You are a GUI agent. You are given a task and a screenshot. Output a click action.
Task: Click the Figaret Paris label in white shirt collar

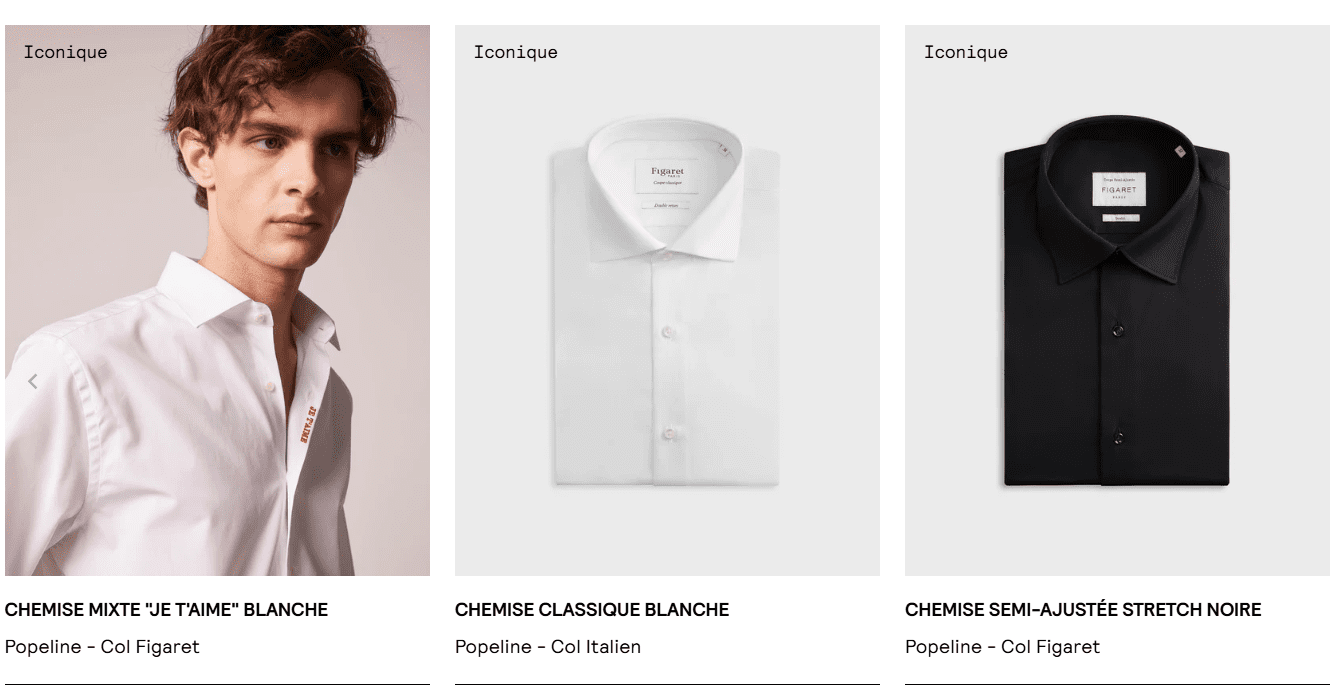click(667, 174)
